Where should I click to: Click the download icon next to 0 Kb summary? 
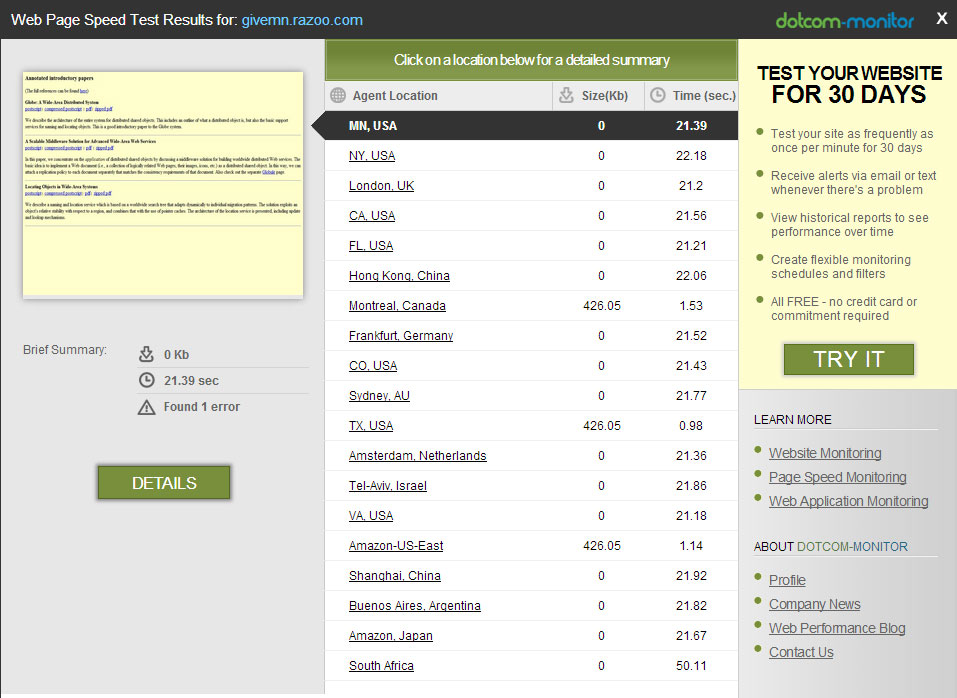pyautogui.click(x=146, y=354)
